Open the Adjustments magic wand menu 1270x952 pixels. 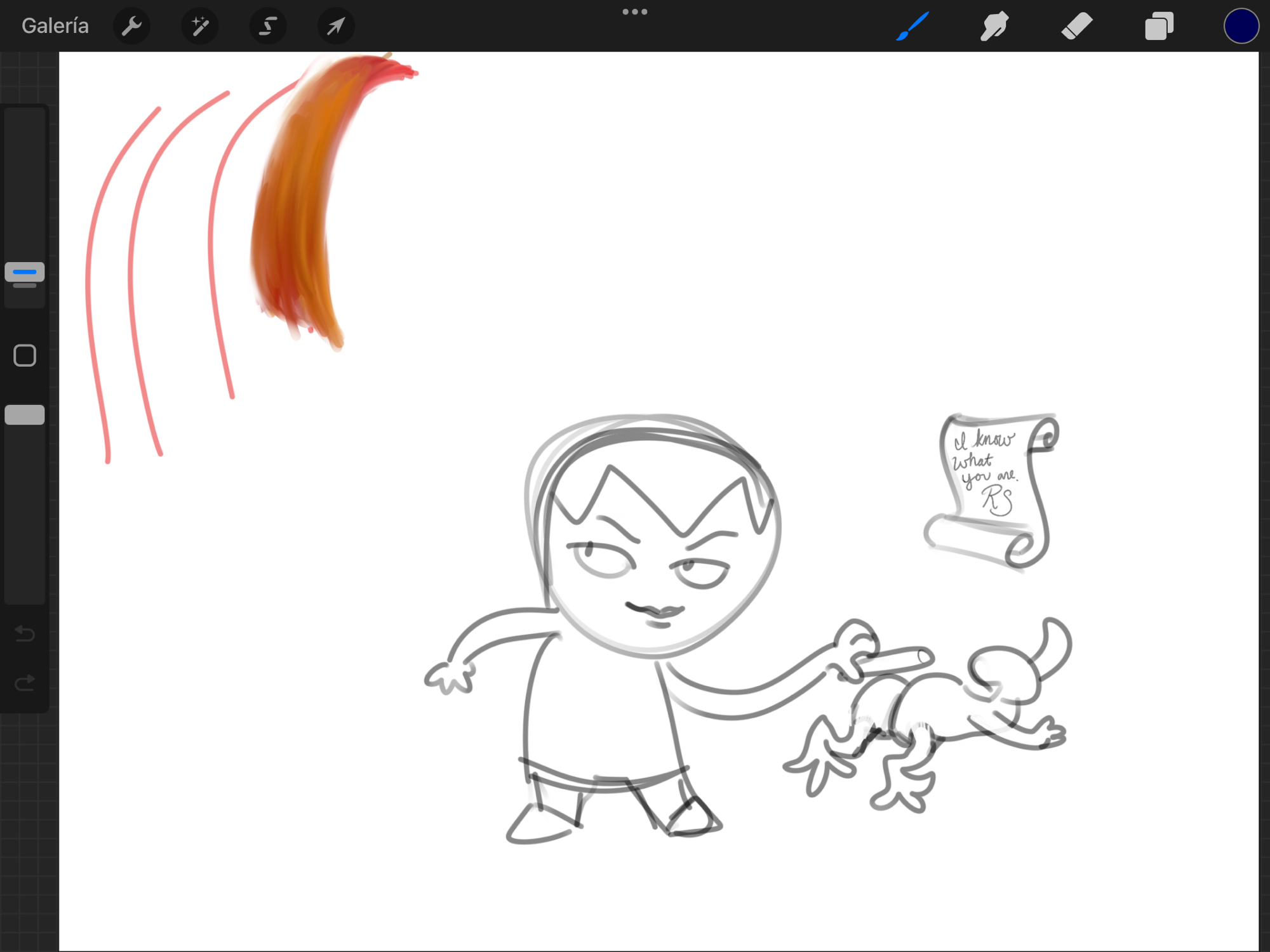[x=200, y=26]
